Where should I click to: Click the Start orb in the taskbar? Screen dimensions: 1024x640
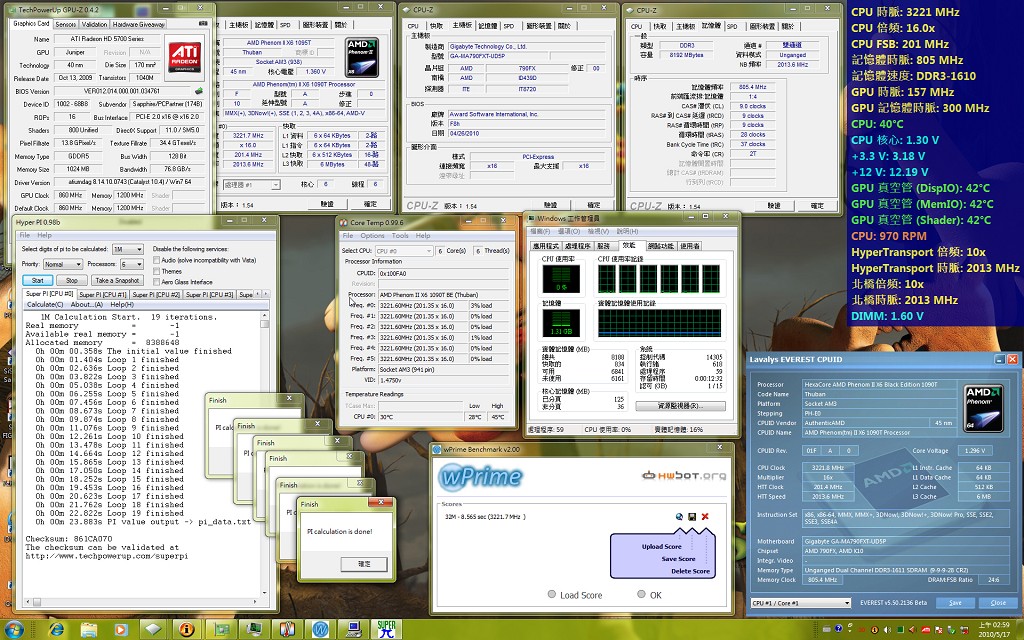coord(14,629)
